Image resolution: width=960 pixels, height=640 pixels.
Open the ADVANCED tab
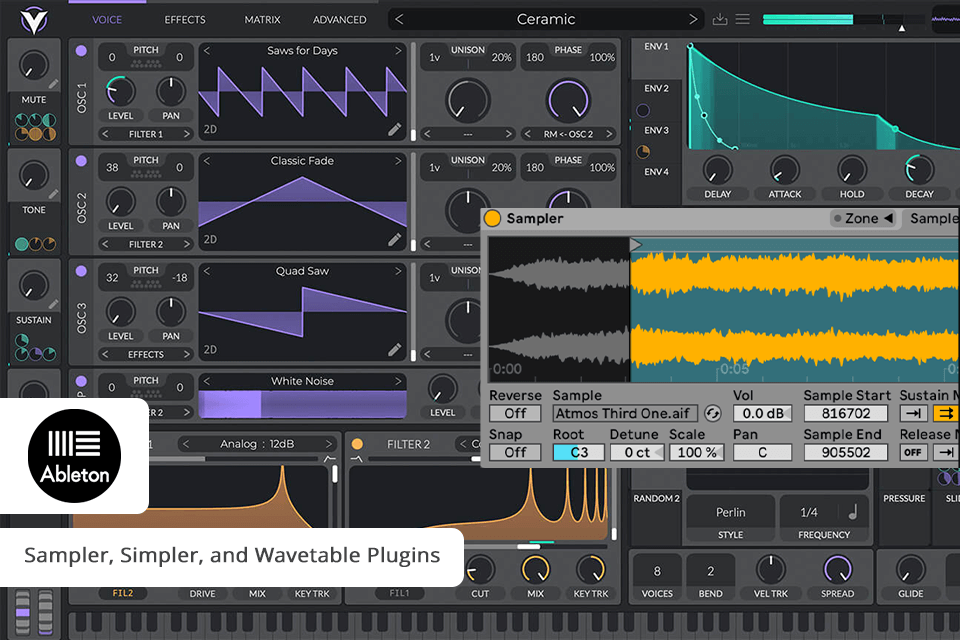[340, 20]
